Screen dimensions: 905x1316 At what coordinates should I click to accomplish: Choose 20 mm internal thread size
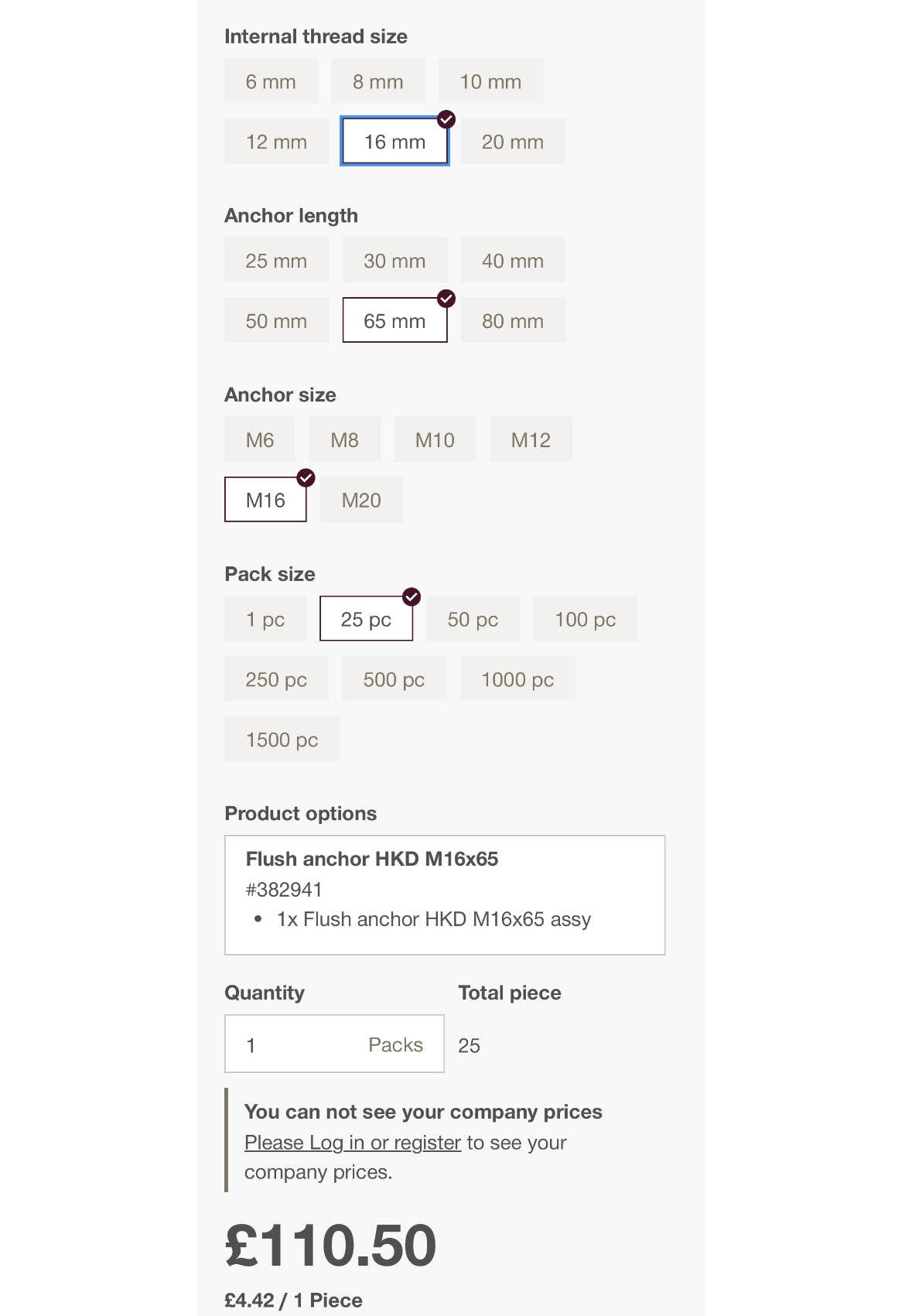[x=513, y=142]
